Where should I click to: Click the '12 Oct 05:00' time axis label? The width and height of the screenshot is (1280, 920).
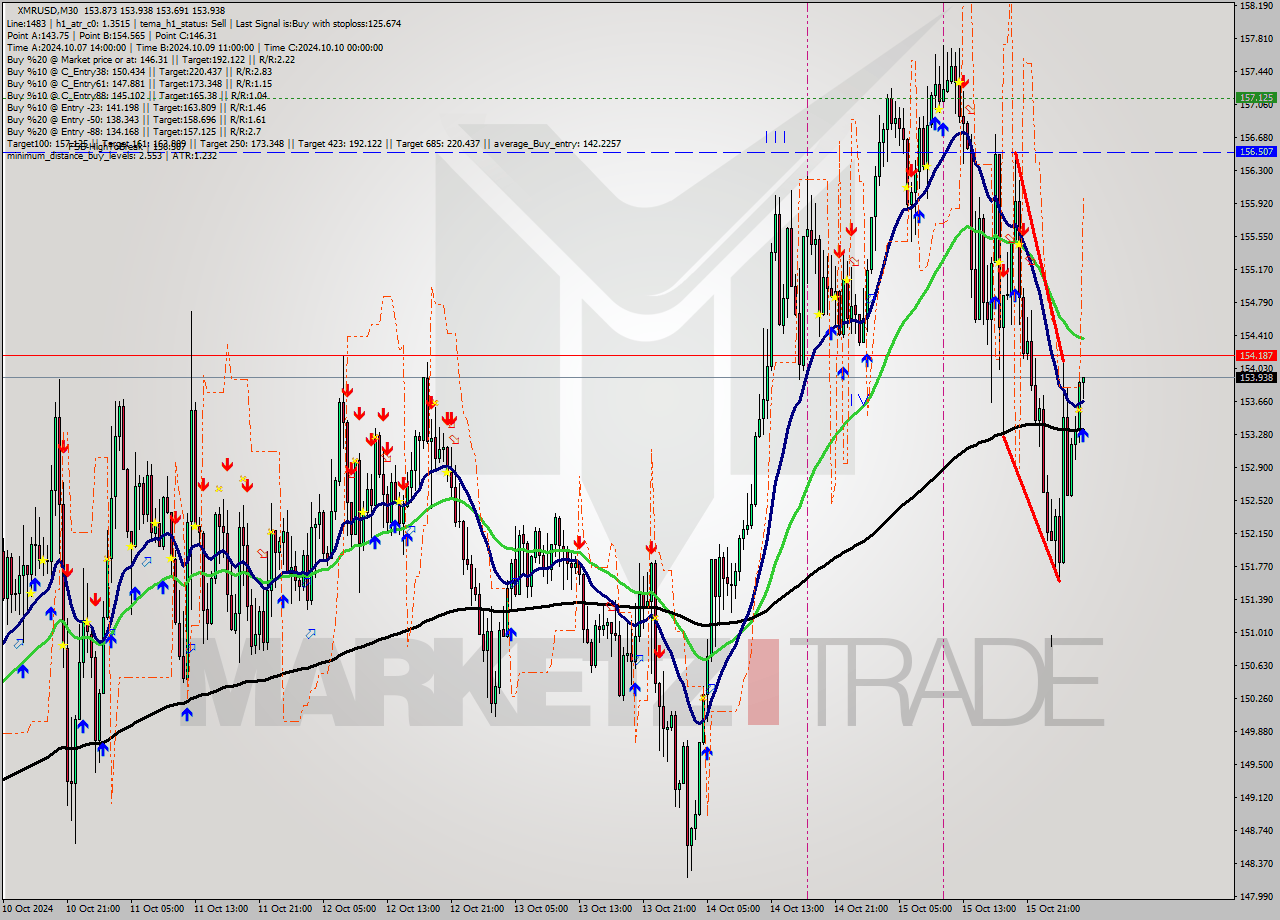pyautogui.click(x=349, y=909)
